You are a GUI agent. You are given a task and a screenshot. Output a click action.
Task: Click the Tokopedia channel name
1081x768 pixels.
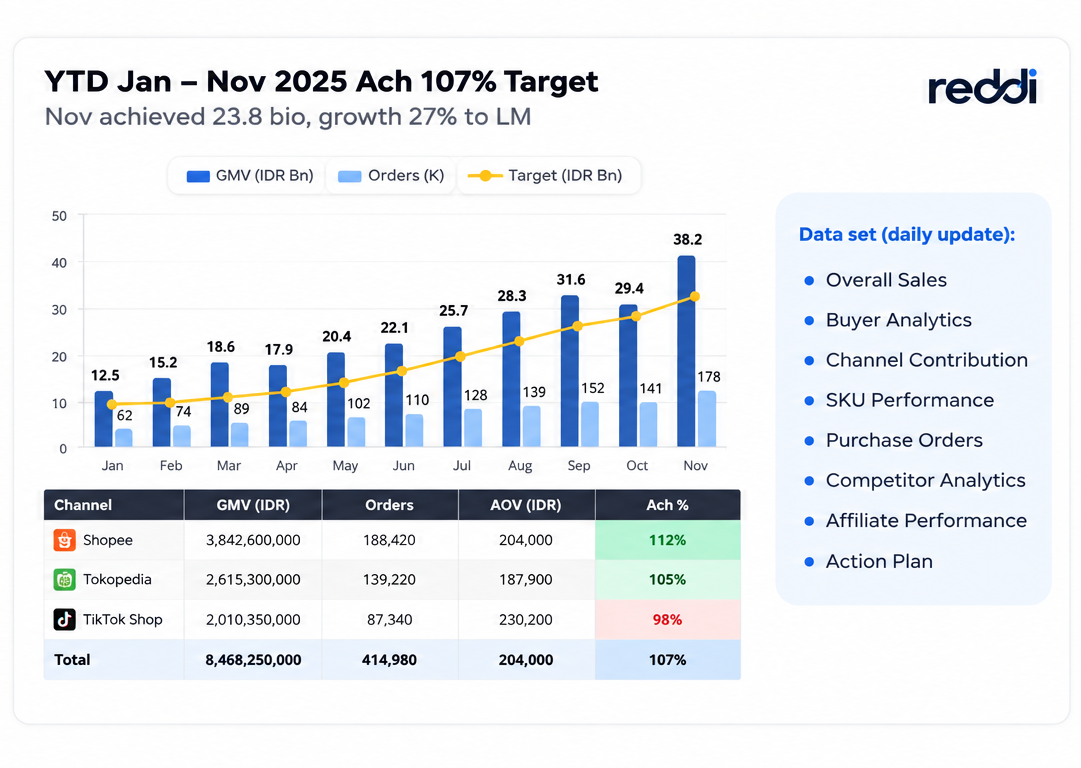click(x=117, y=579)
